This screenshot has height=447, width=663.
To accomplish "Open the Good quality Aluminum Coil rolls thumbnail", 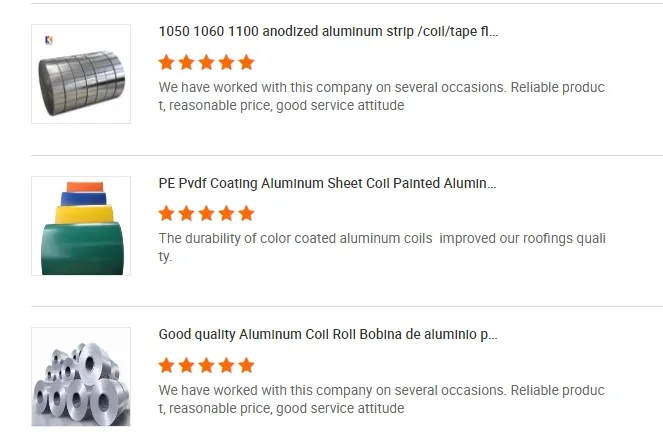I will (81, 380).
